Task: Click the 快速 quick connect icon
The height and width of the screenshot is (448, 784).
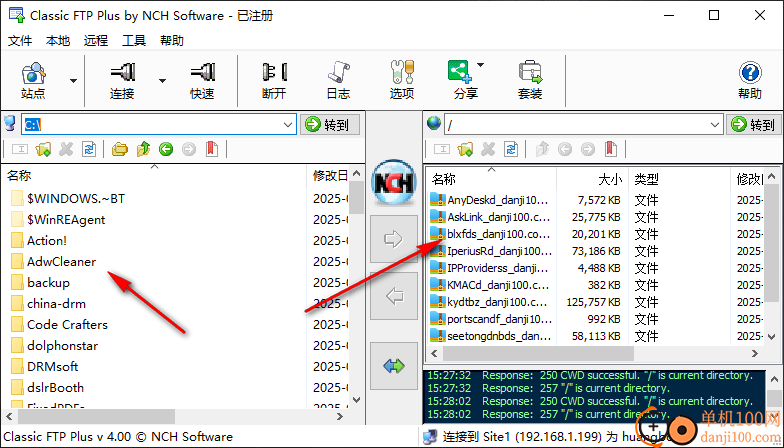Action: click(202, 80)
